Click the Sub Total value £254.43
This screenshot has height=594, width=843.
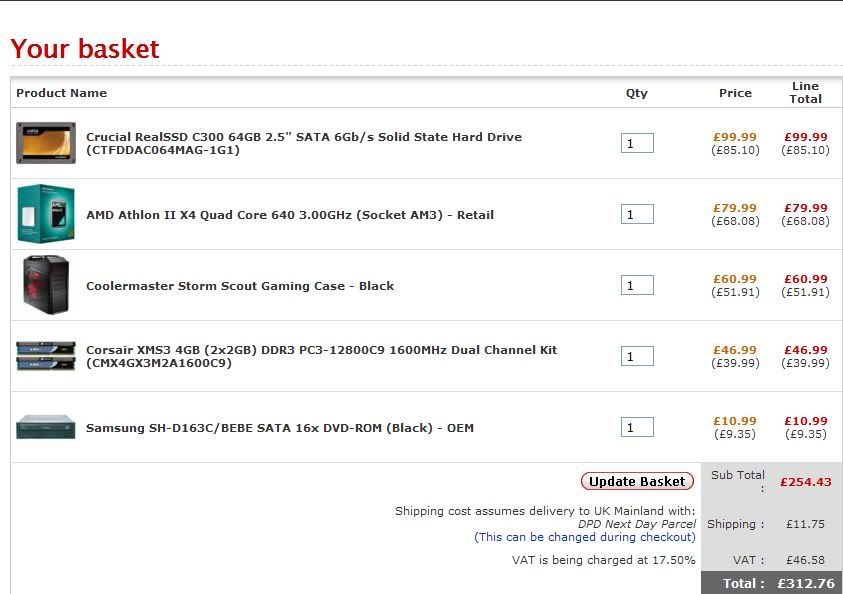pyautogui.click(x=805, y=482)
